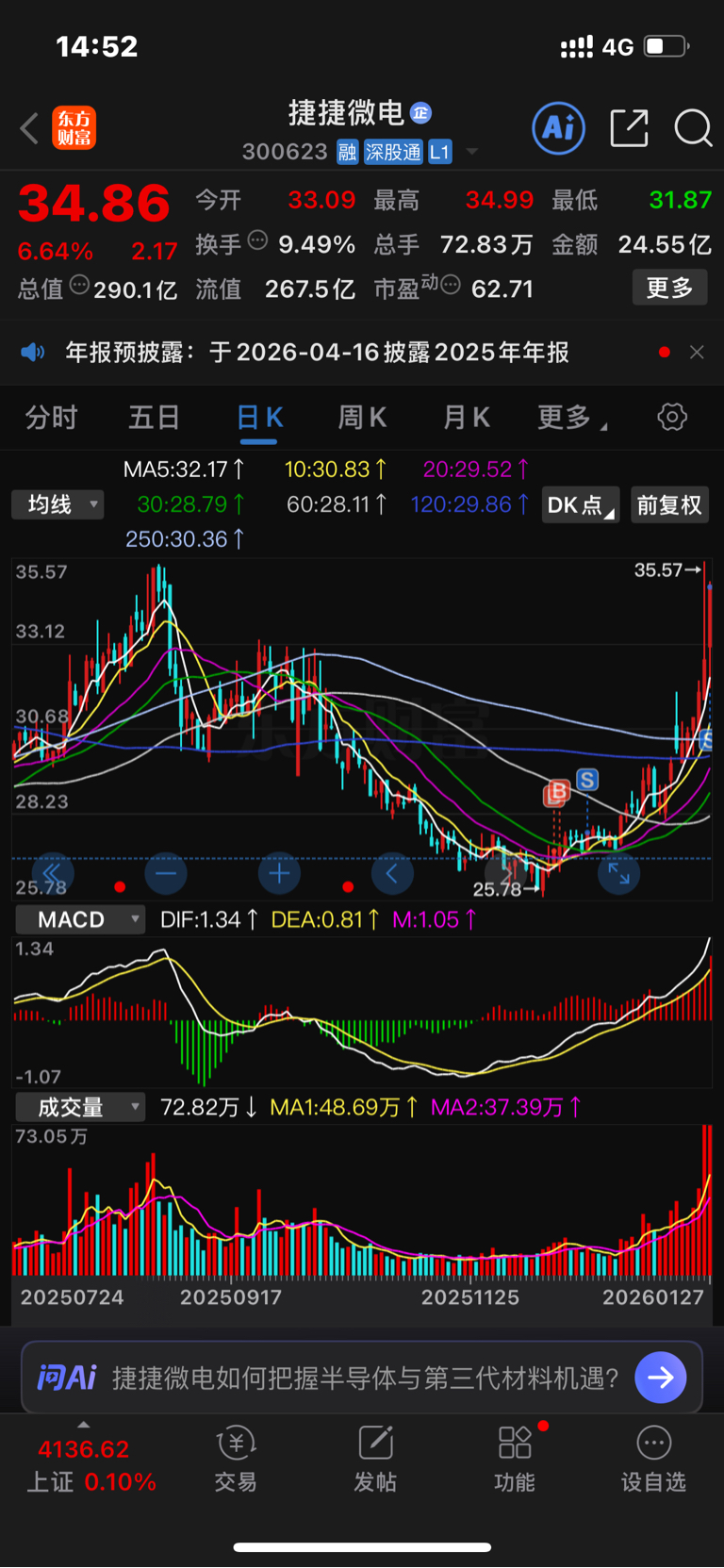724x1568 pixels.
Task: Tap the info icon next to 总值
Action: (x=79, y=285)
